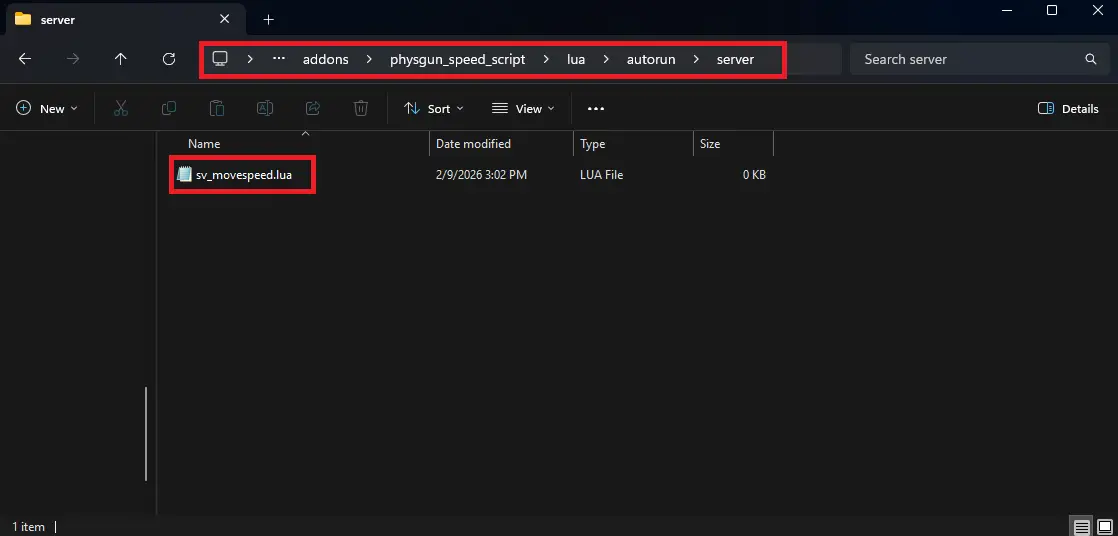This screenshot has width=1118, height=536.
Task: Go up one folder level
Action: (121, 59)
